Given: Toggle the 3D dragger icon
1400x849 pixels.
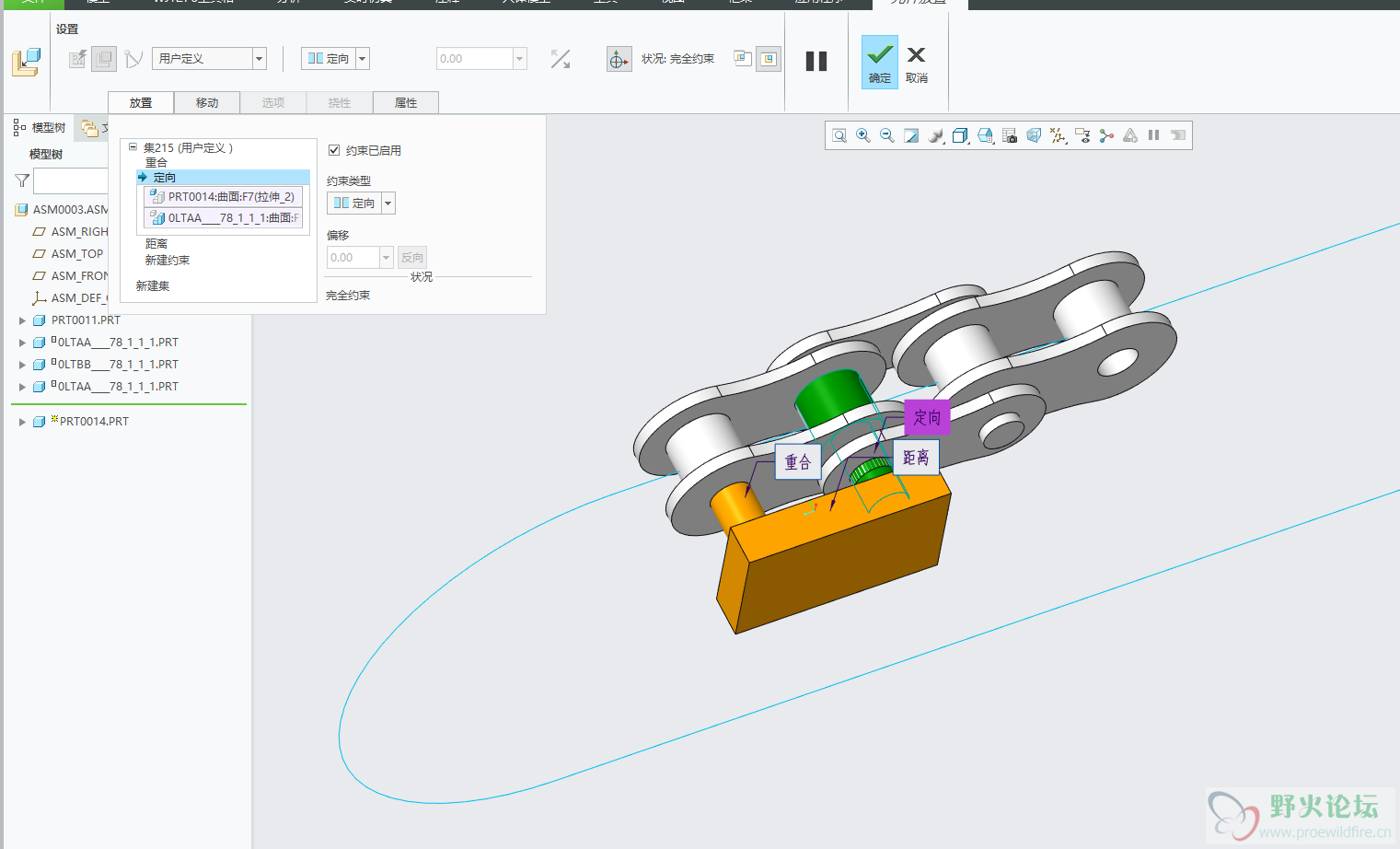Looking at the screenshot, I should pyautogui.click(x=619, y=59).
